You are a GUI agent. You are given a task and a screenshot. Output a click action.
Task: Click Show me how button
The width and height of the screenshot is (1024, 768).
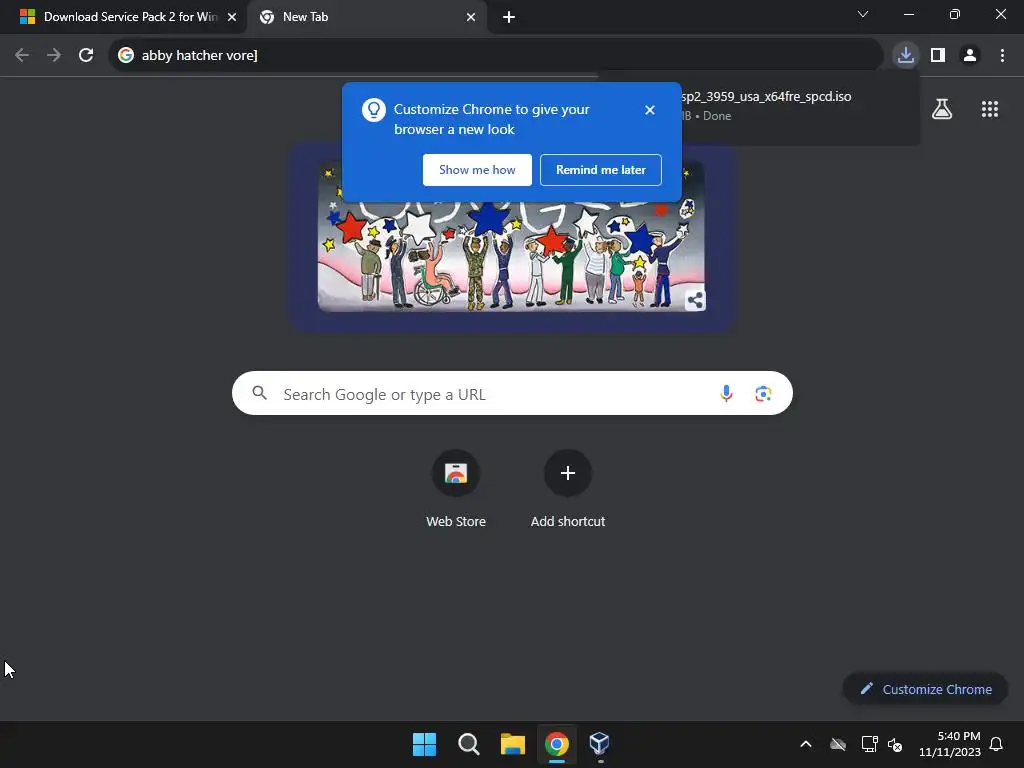coord(477,170)
